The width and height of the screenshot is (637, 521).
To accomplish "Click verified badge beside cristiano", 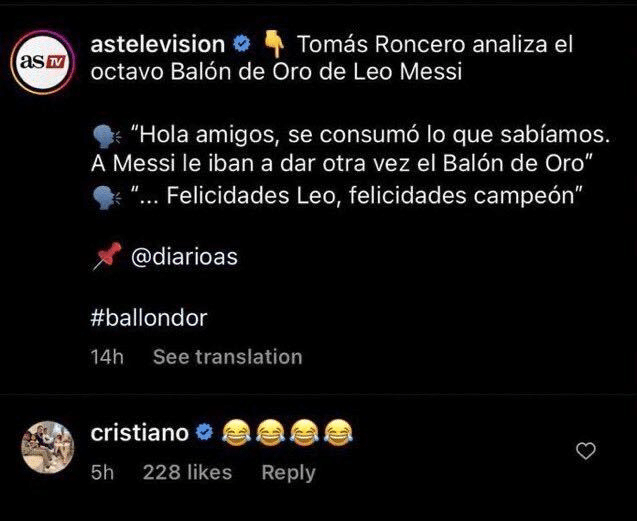I will pyautogui.click(x=204, y=433).
